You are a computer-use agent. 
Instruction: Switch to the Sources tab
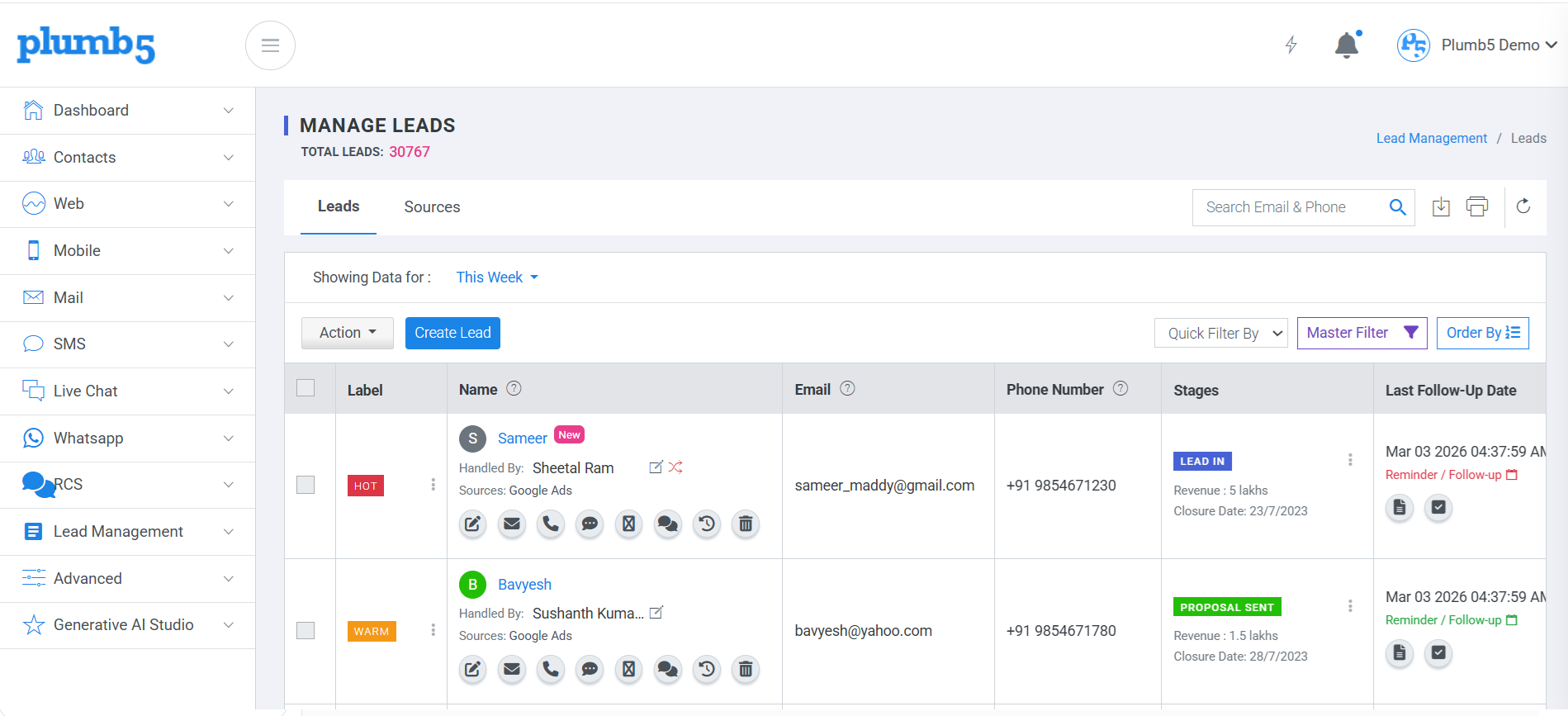432,207
